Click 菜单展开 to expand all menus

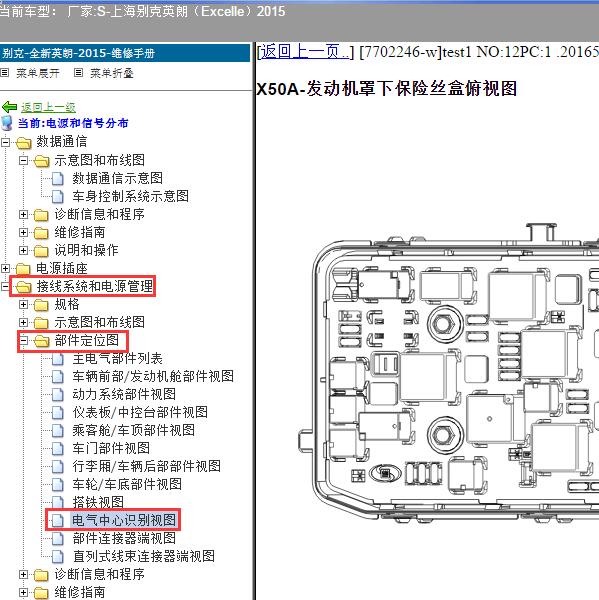pos(38,73)
